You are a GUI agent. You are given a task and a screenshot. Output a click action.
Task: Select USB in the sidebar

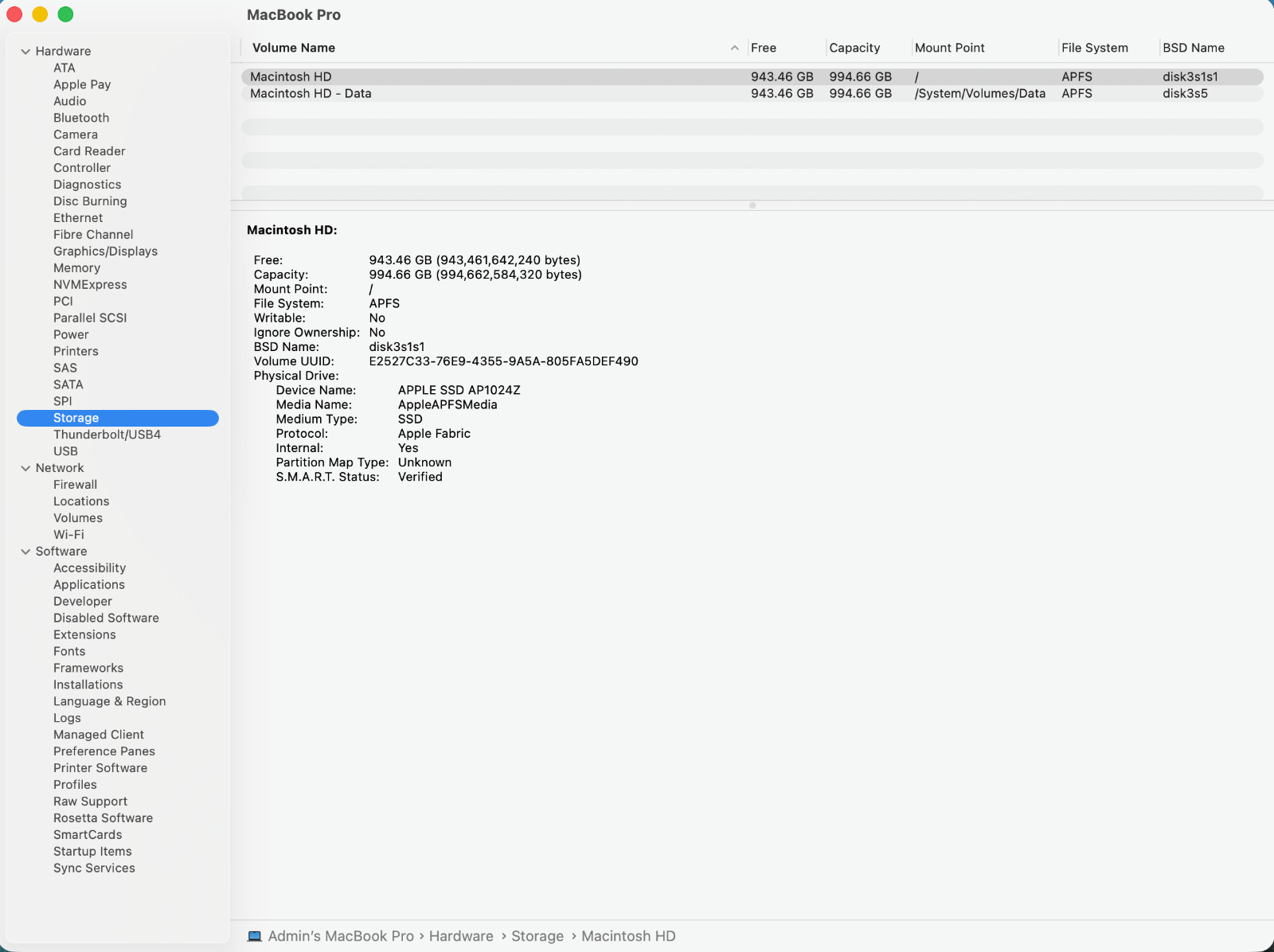click(65, 452)
